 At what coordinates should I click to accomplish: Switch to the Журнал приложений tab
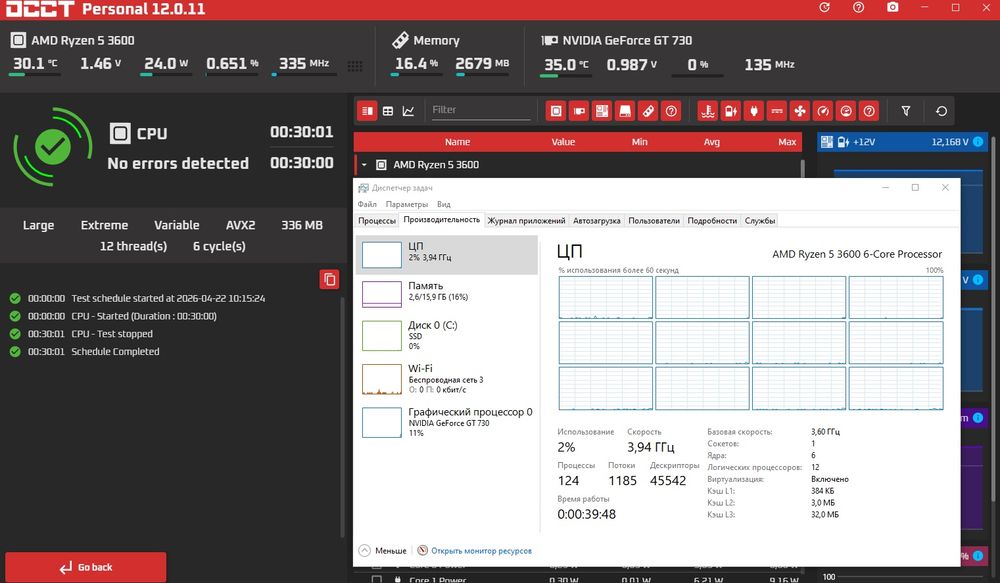(x=526, y=221)
